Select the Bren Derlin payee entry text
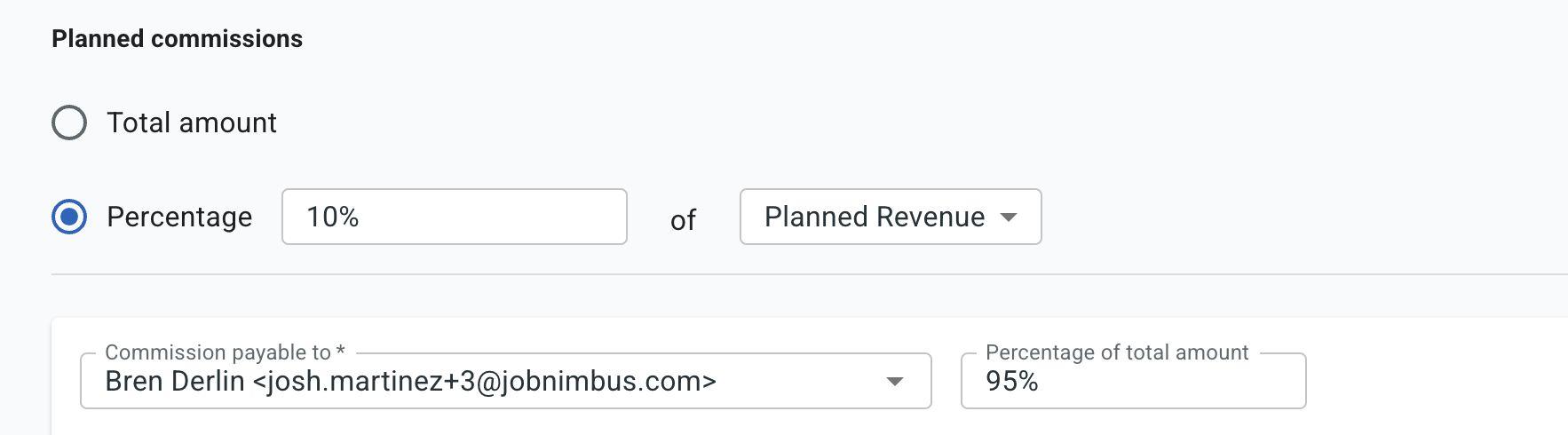This screenshot has width=1568, height=435. point(175,381)
